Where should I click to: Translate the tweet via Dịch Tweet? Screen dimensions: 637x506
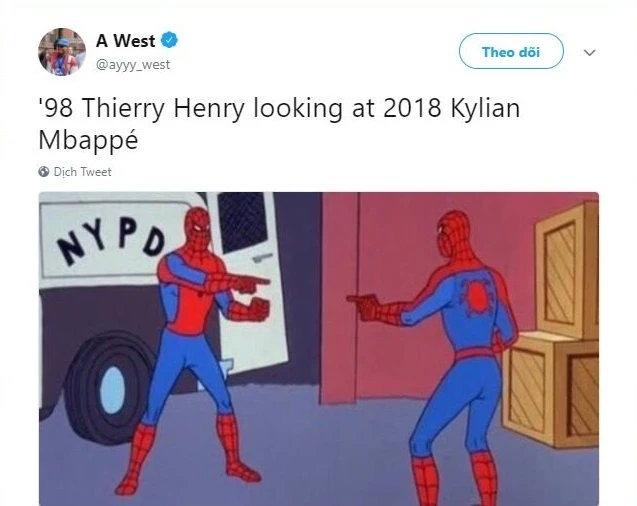[82, 172]
